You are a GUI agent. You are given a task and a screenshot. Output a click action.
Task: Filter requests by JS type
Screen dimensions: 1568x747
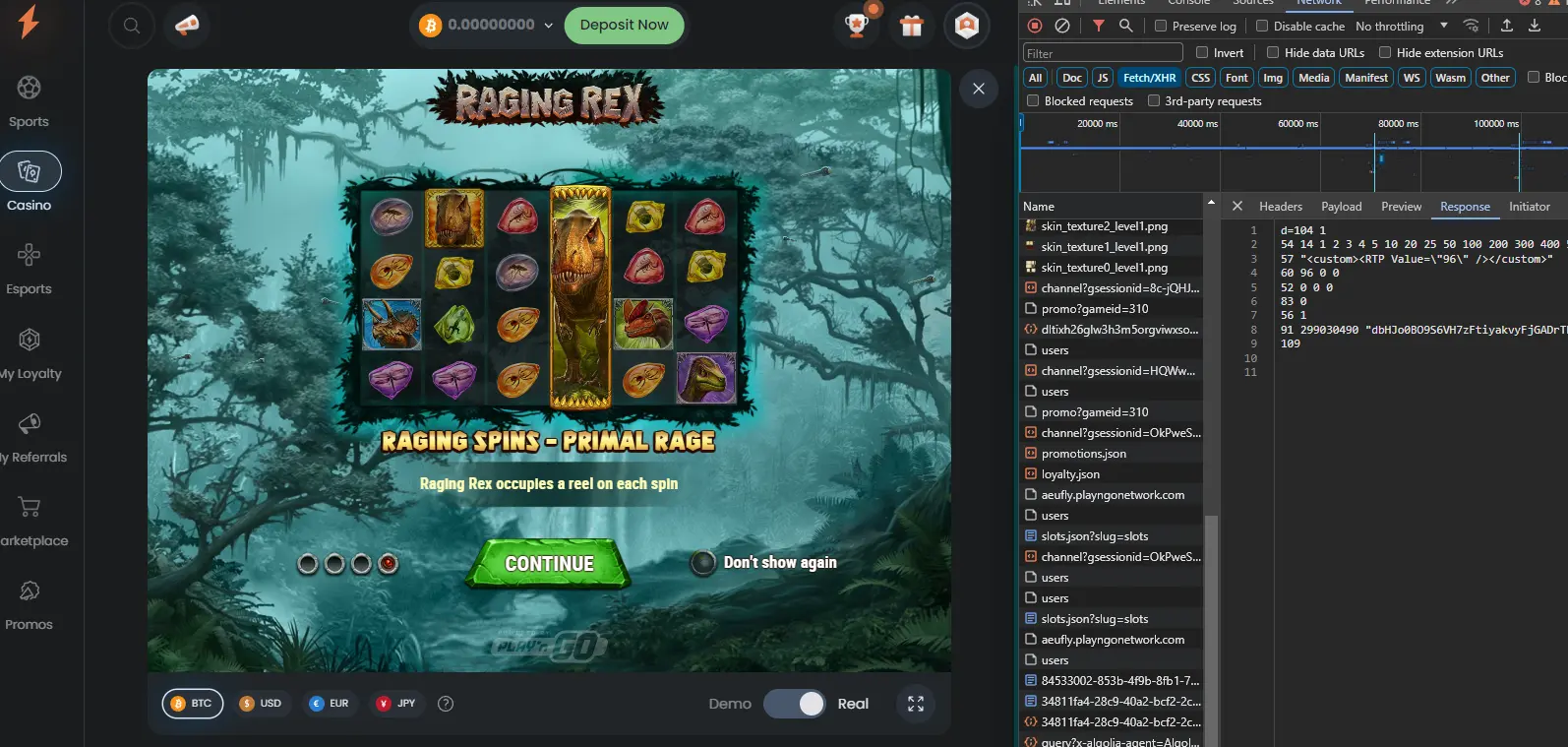point(1103,78)
